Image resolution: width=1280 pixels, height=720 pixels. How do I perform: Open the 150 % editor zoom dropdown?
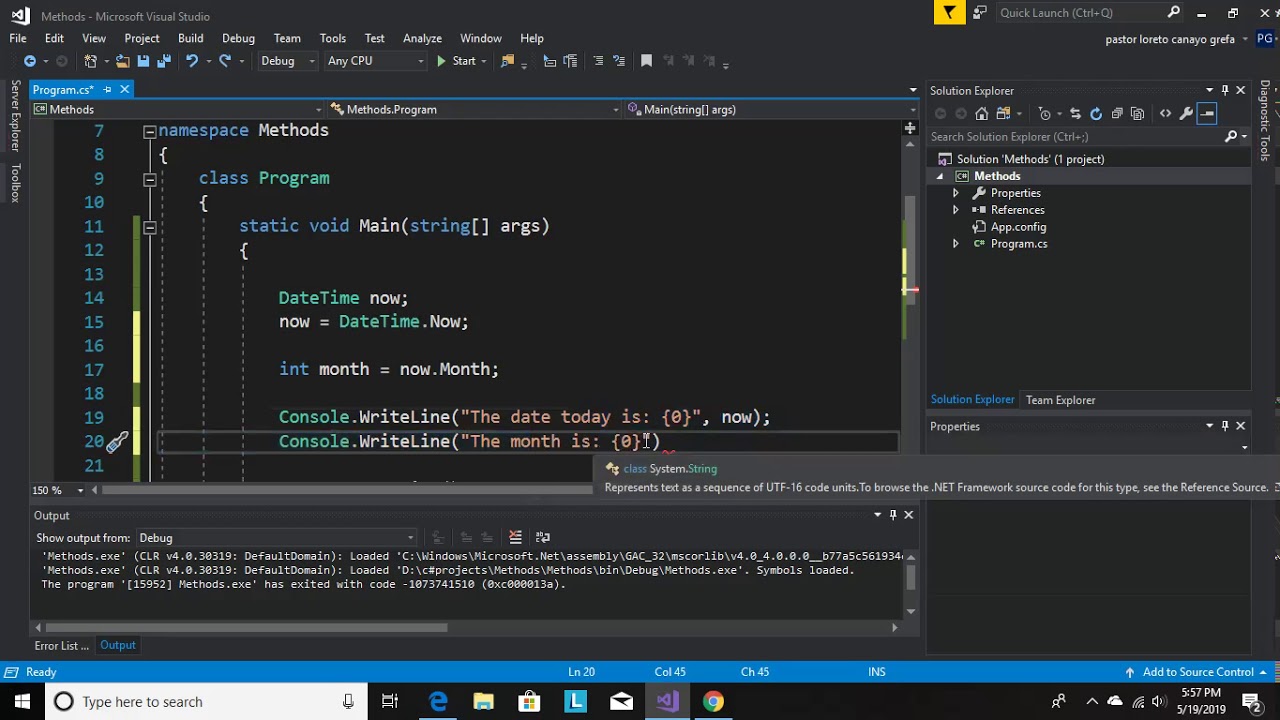[x=54, y=490]
